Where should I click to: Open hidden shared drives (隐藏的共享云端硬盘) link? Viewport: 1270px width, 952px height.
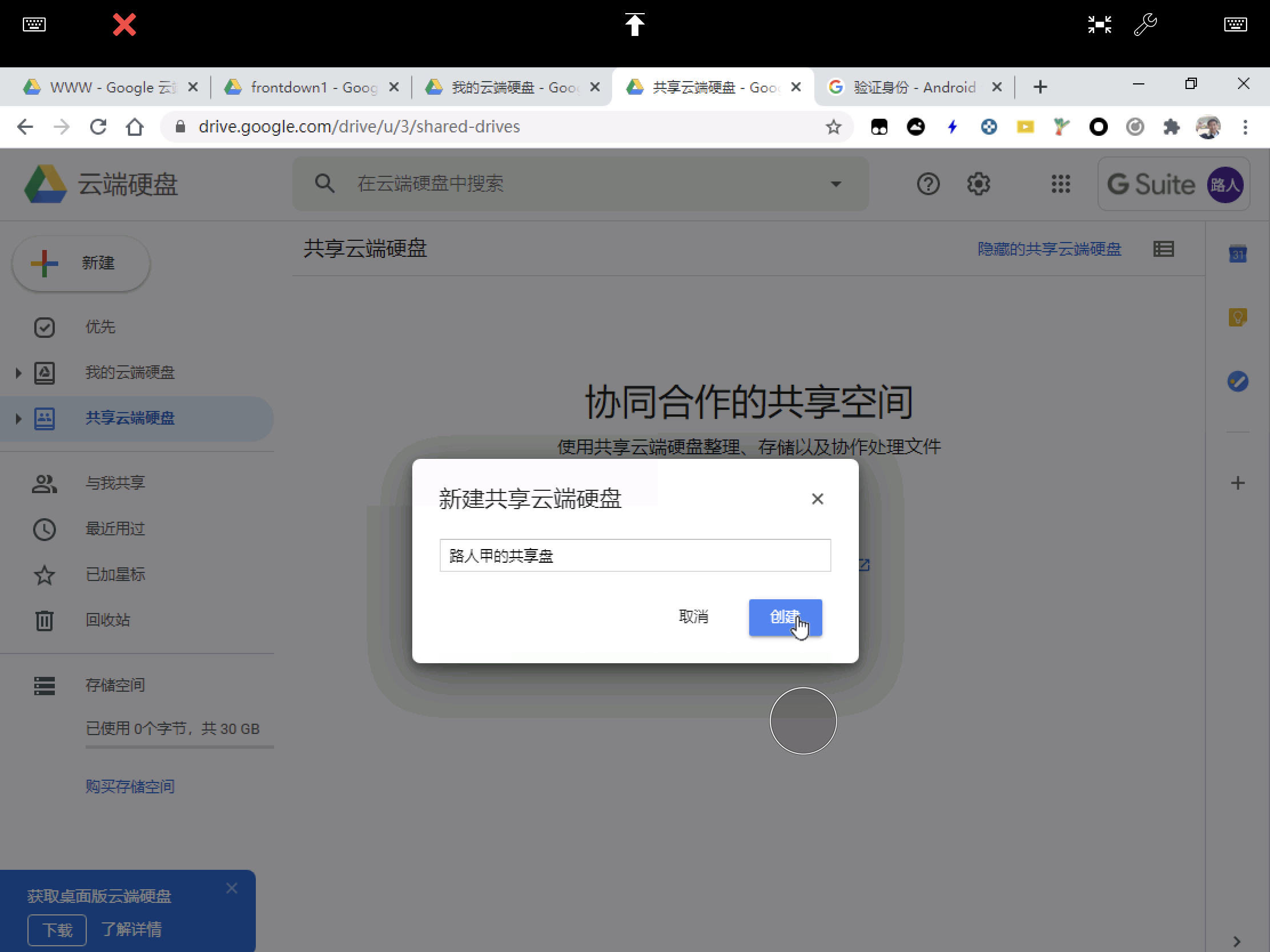point(1049,249)
